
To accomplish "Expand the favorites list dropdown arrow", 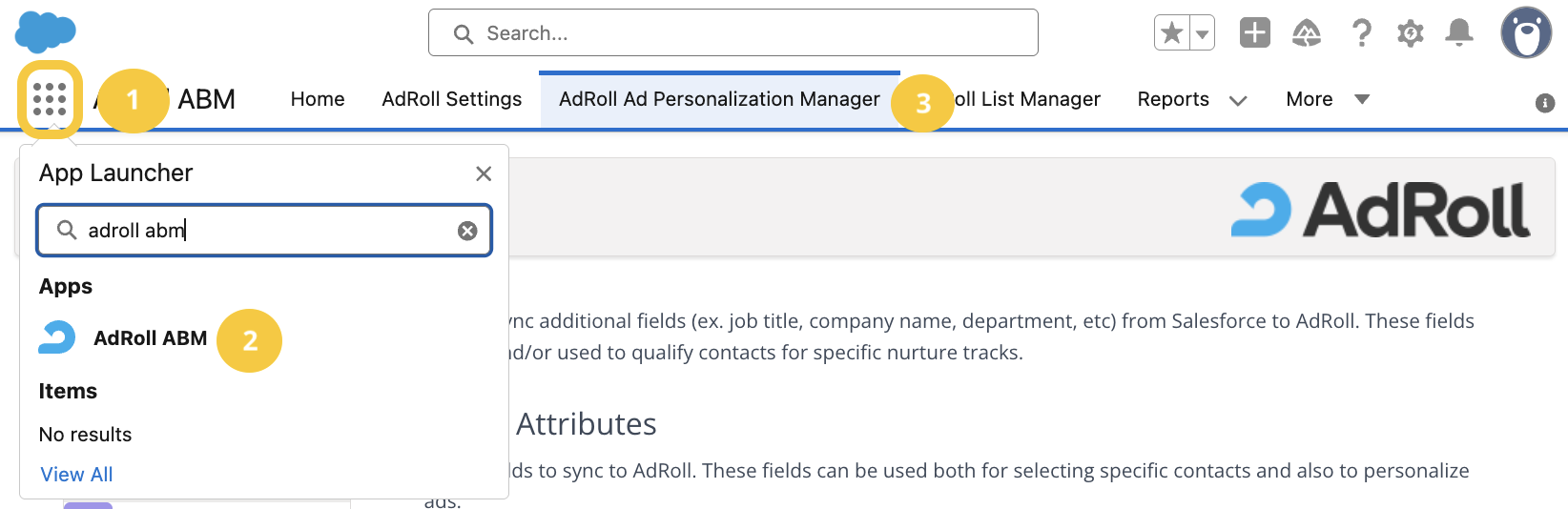I will pos(1203,33).
